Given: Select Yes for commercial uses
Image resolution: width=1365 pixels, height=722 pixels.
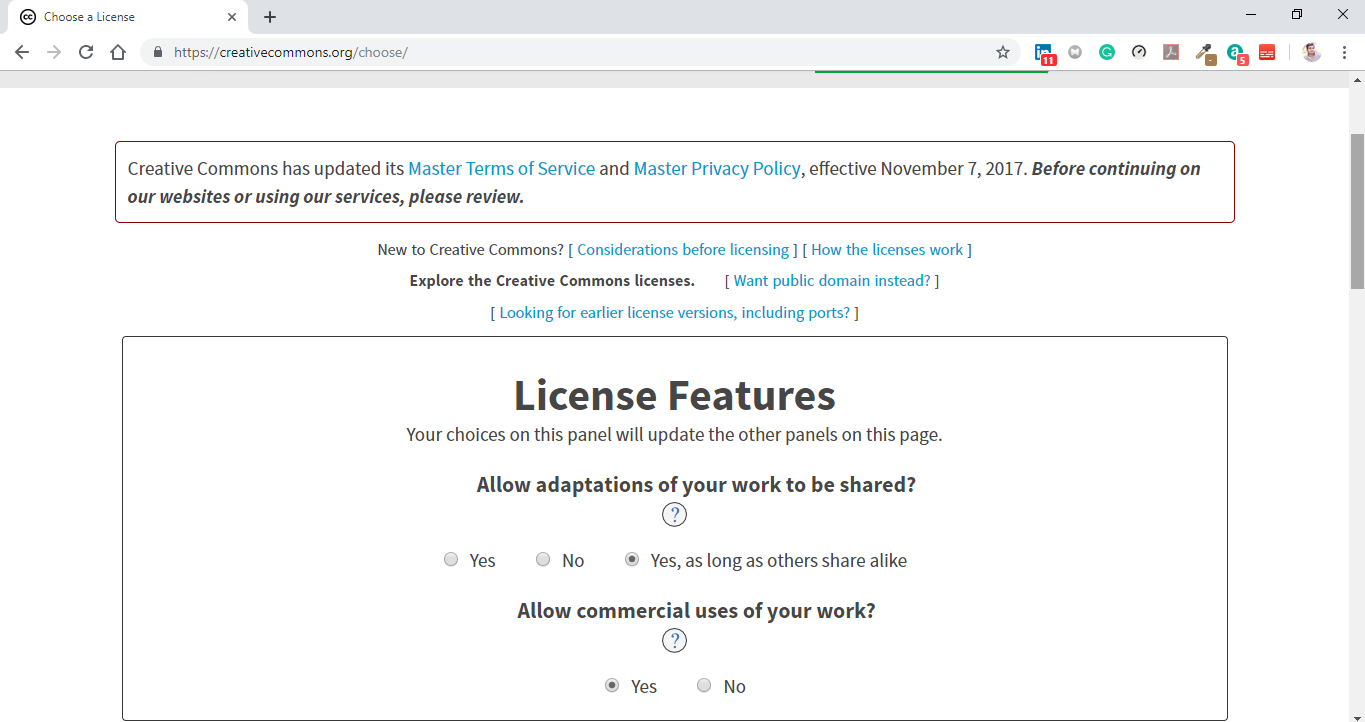Looking at the screenshot, I should click(612, 686).
